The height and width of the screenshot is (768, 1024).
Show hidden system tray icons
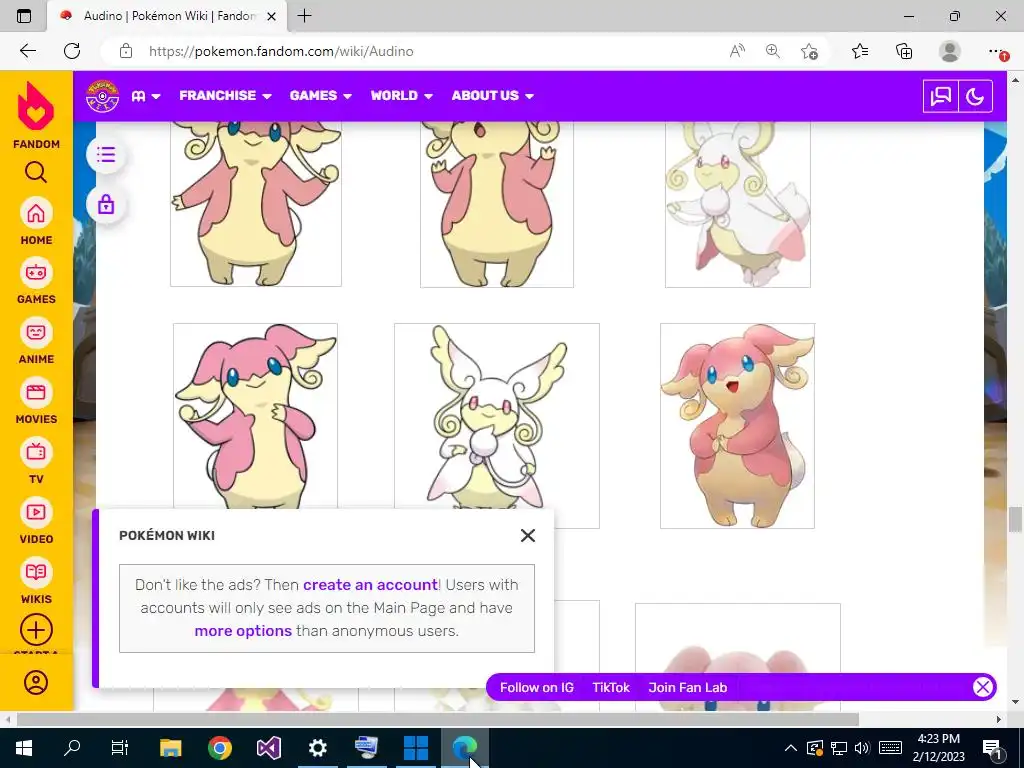(790, 748)
